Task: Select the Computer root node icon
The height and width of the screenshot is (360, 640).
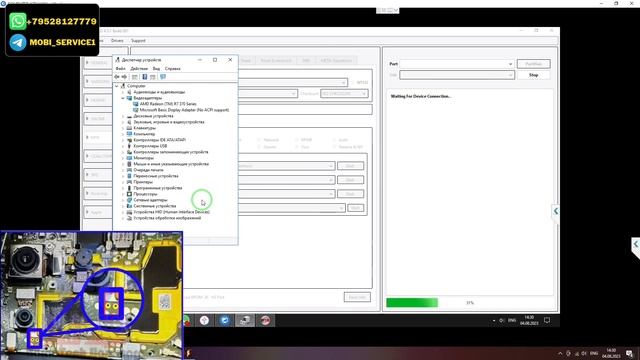Action: (123, 86)
